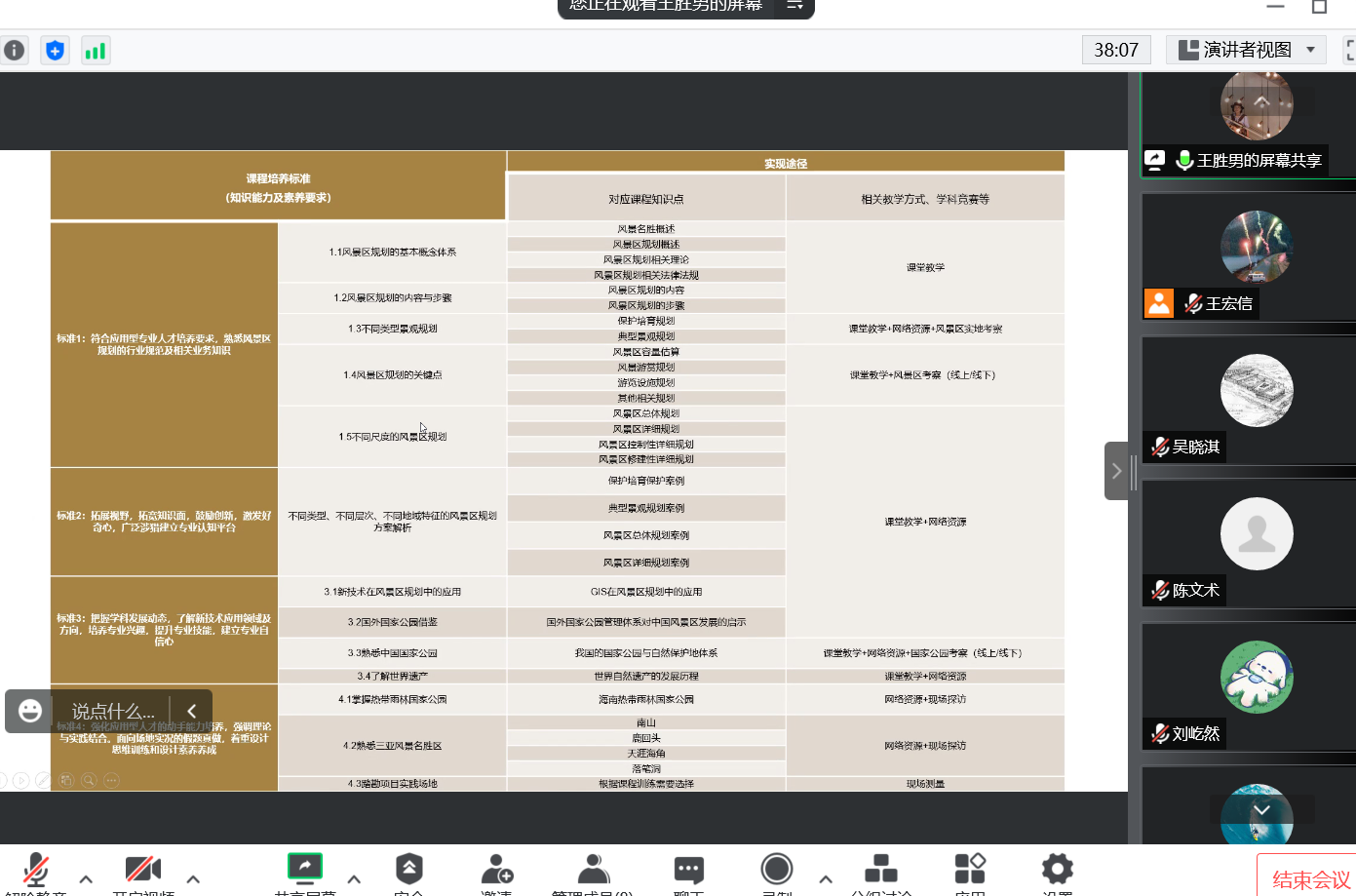Open the chat bubble icon
This screenshot has height=896, width=1356.
688,869
